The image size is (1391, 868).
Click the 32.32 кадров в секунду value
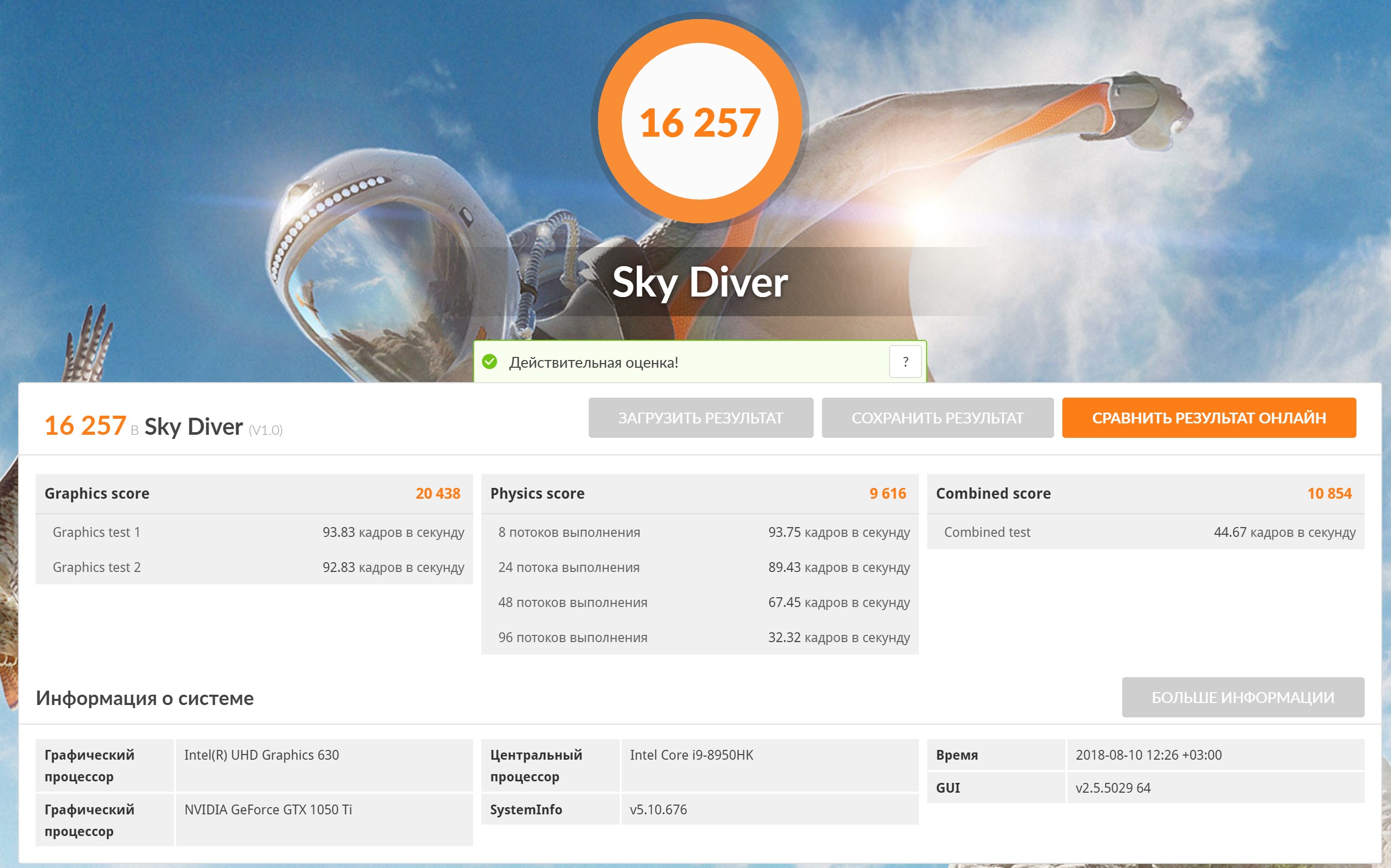pos(839,638)
